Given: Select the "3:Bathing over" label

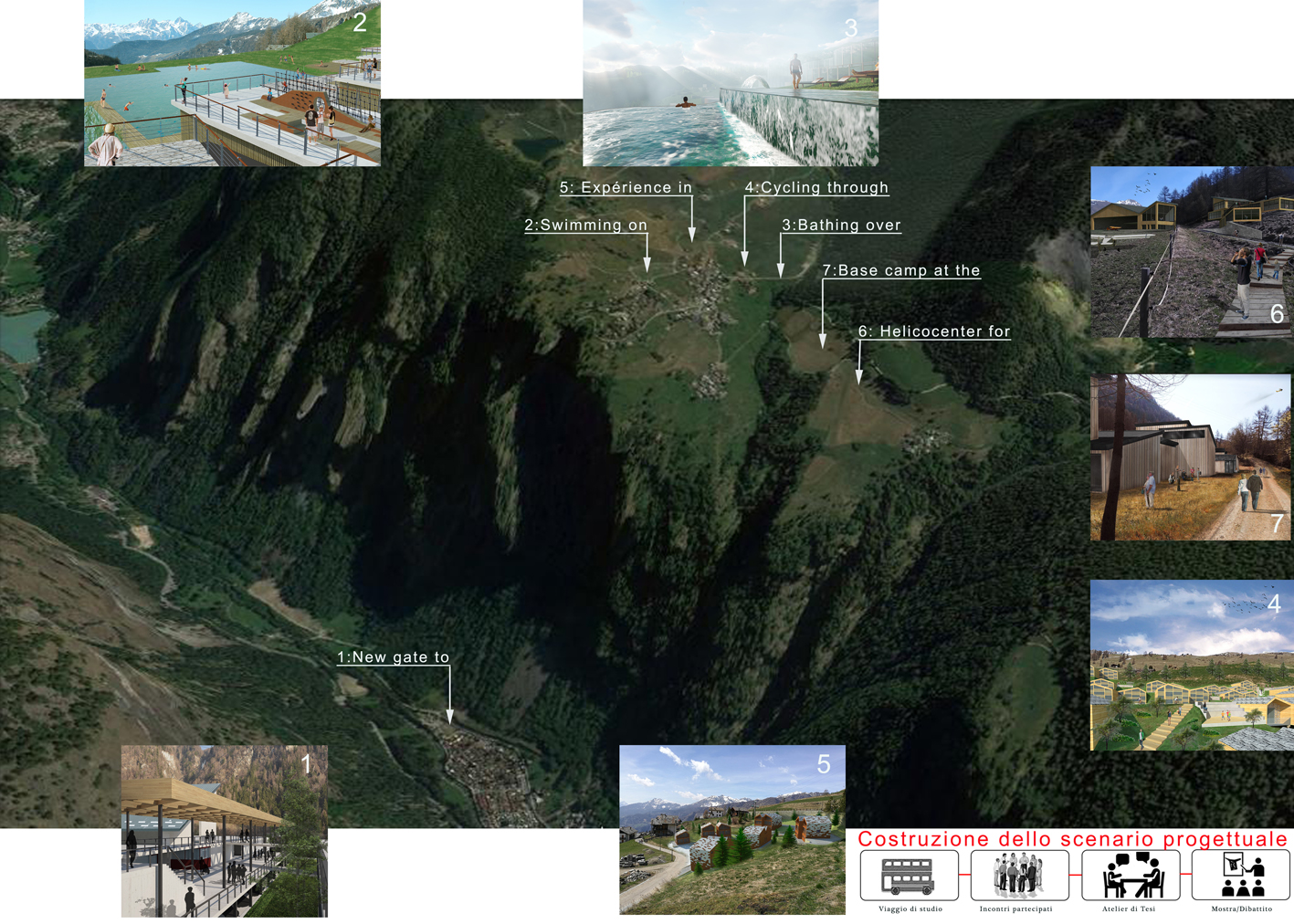Looking at the screenshot, I should tap(841, 226).
